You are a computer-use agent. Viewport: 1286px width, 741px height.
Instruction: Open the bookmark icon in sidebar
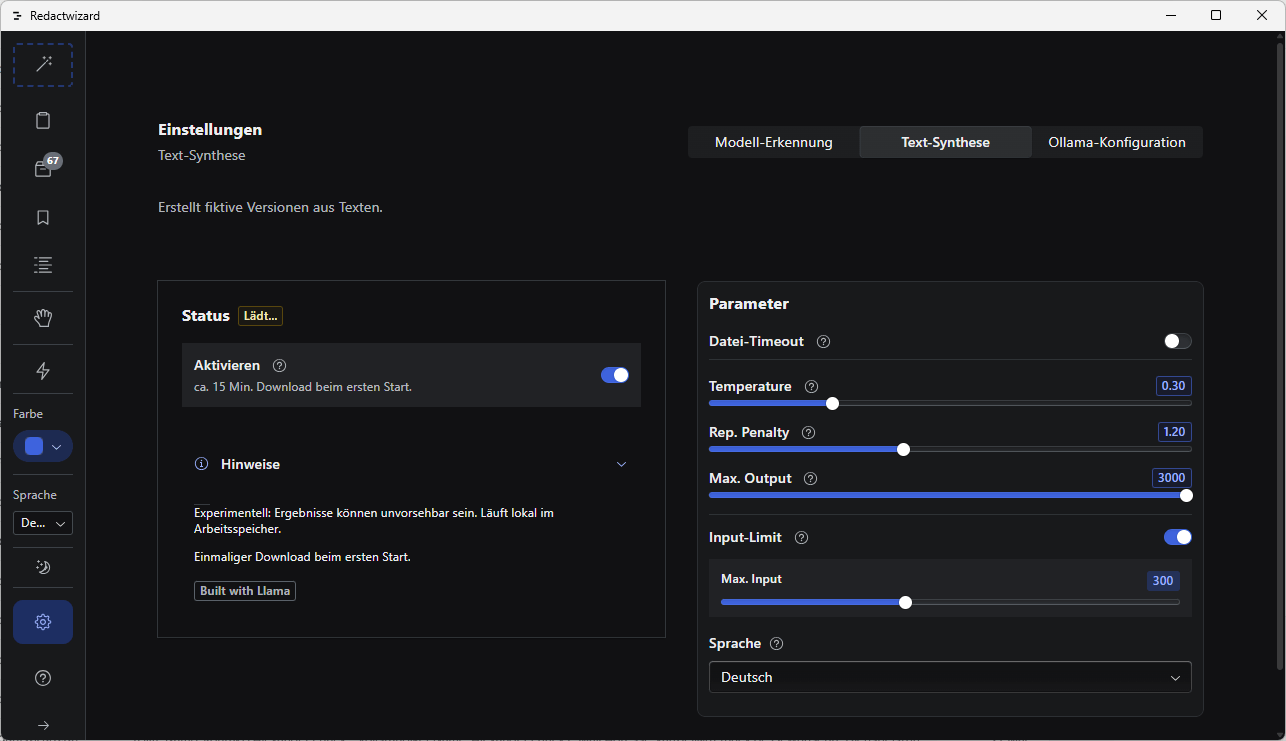(x=43, y=218)
